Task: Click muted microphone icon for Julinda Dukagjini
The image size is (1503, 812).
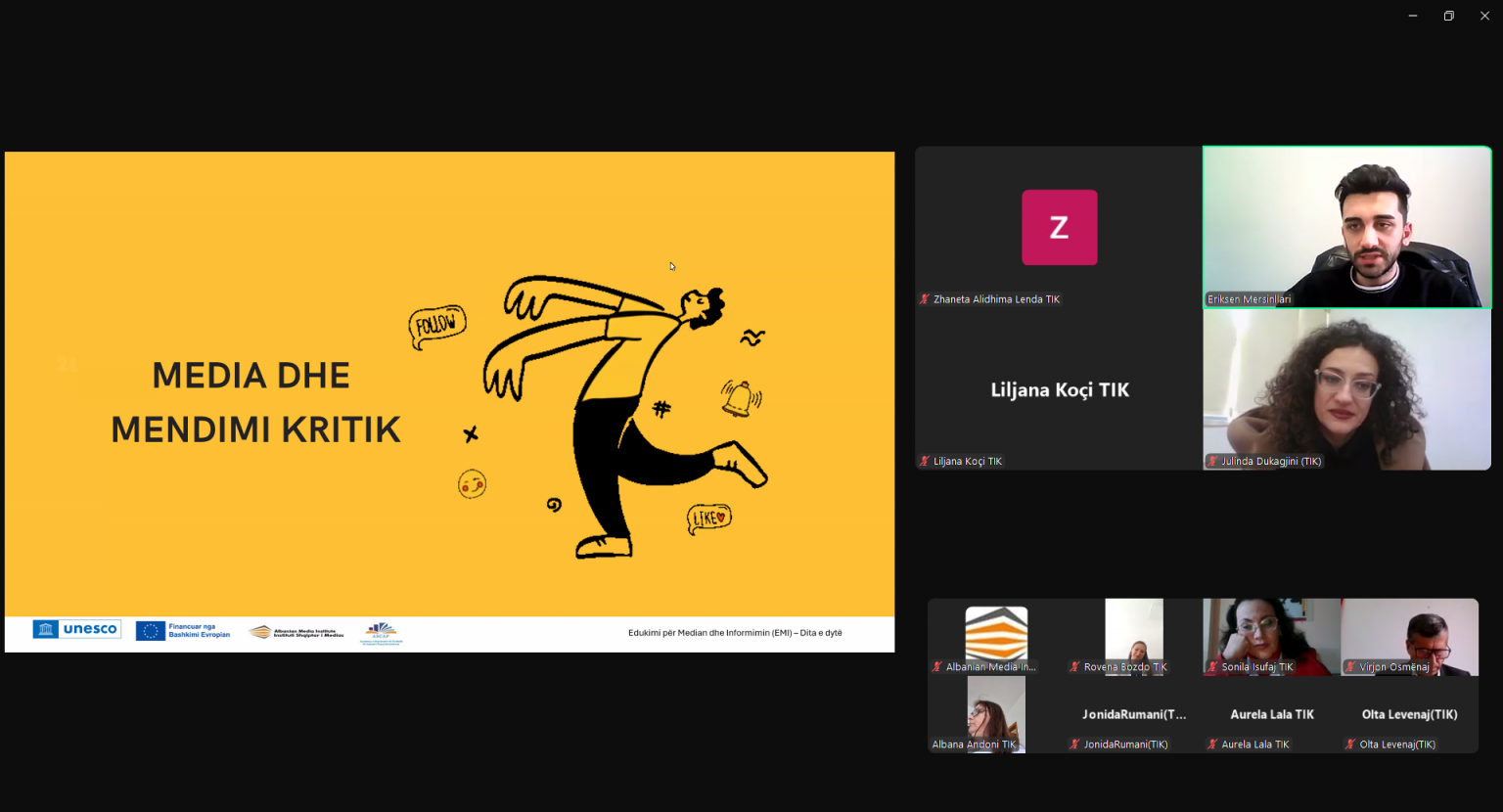Action: (x=1212, y=461)
